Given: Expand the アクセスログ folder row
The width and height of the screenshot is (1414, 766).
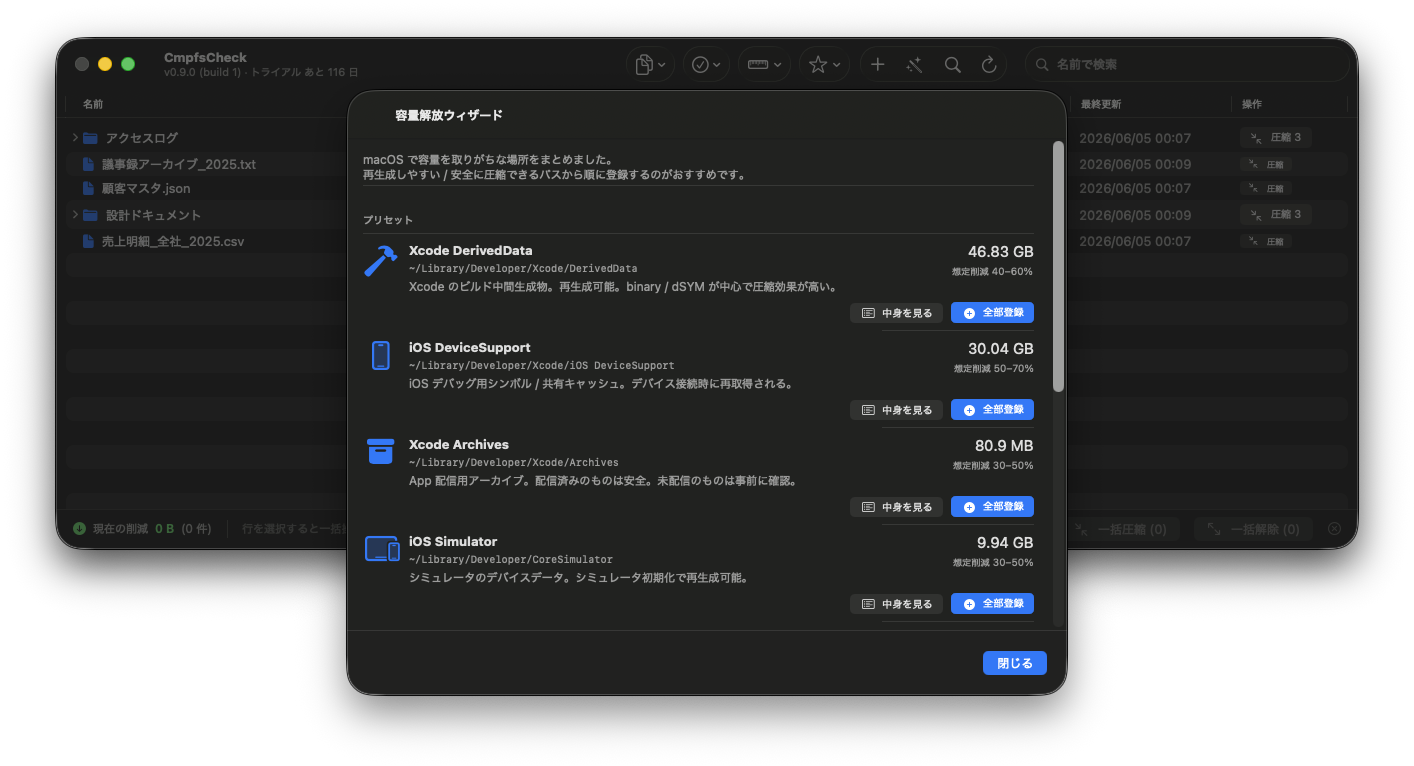Looking at the screenshot, I should pyautogui.click(x=75, y=137).
